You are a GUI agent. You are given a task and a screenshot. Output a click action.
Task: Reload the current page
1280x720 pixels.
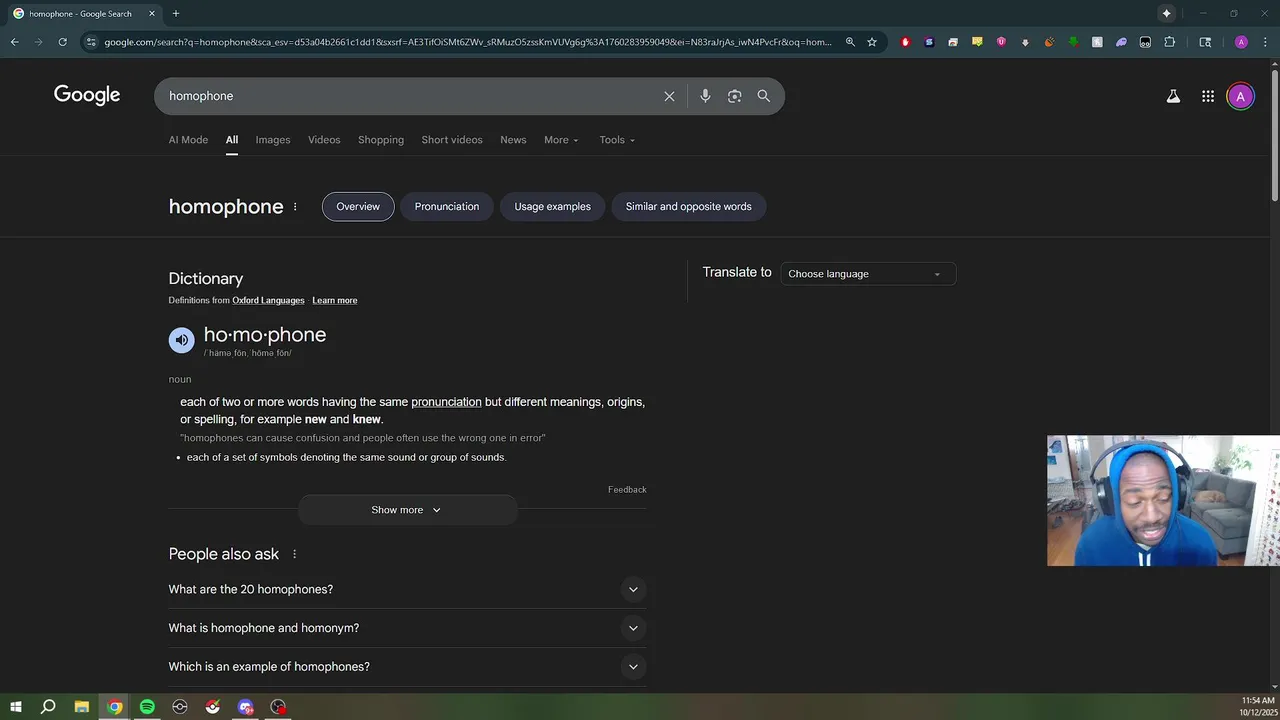tap(62, 42)
